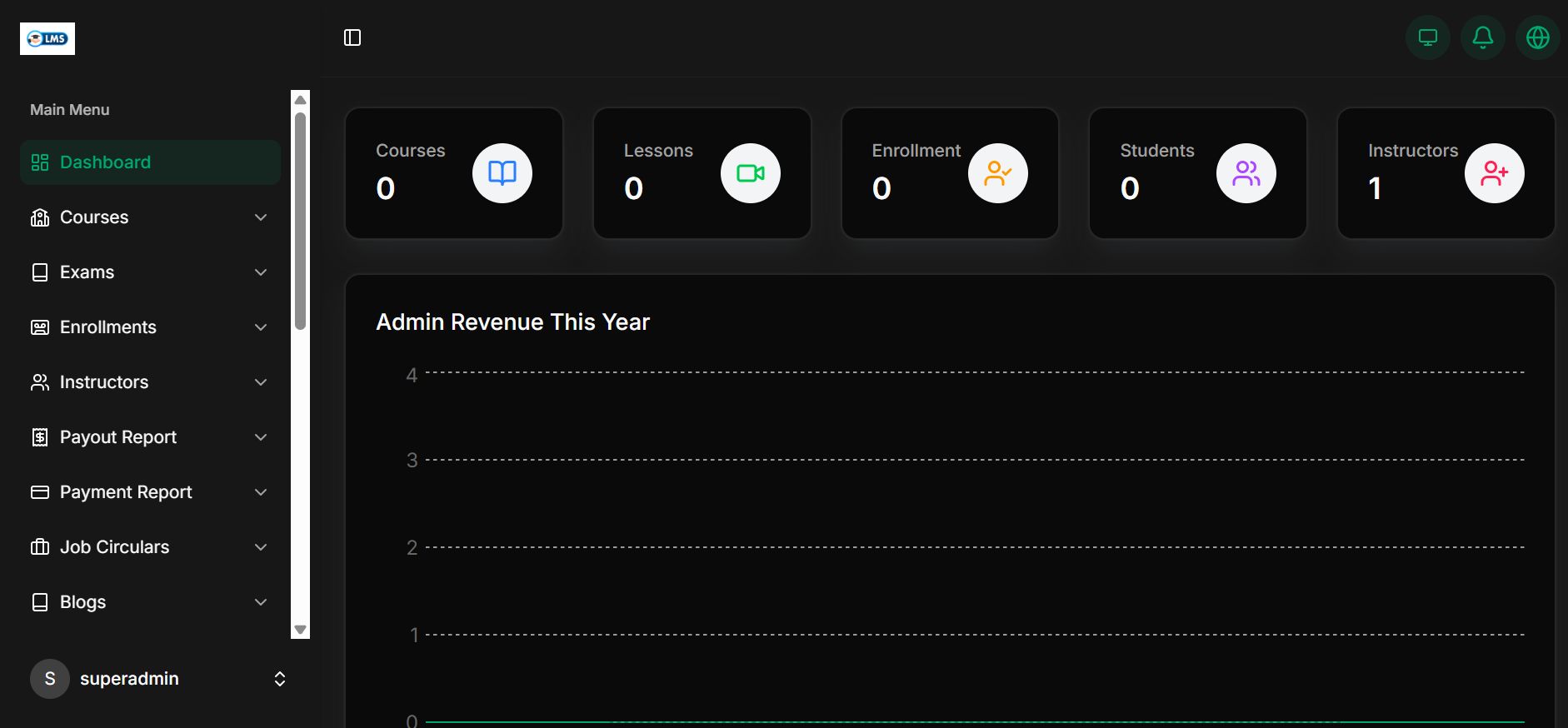Screen dimensions: 1568x728
Task: Click the chart y-axis label 4
Action: pos(412,376)
